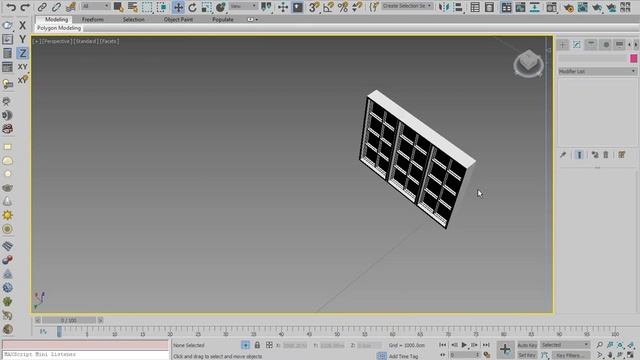Screen dimensions: 640x360
Task: Switch to the Object Paint ribbon tab
Action: tap(178, 19)
